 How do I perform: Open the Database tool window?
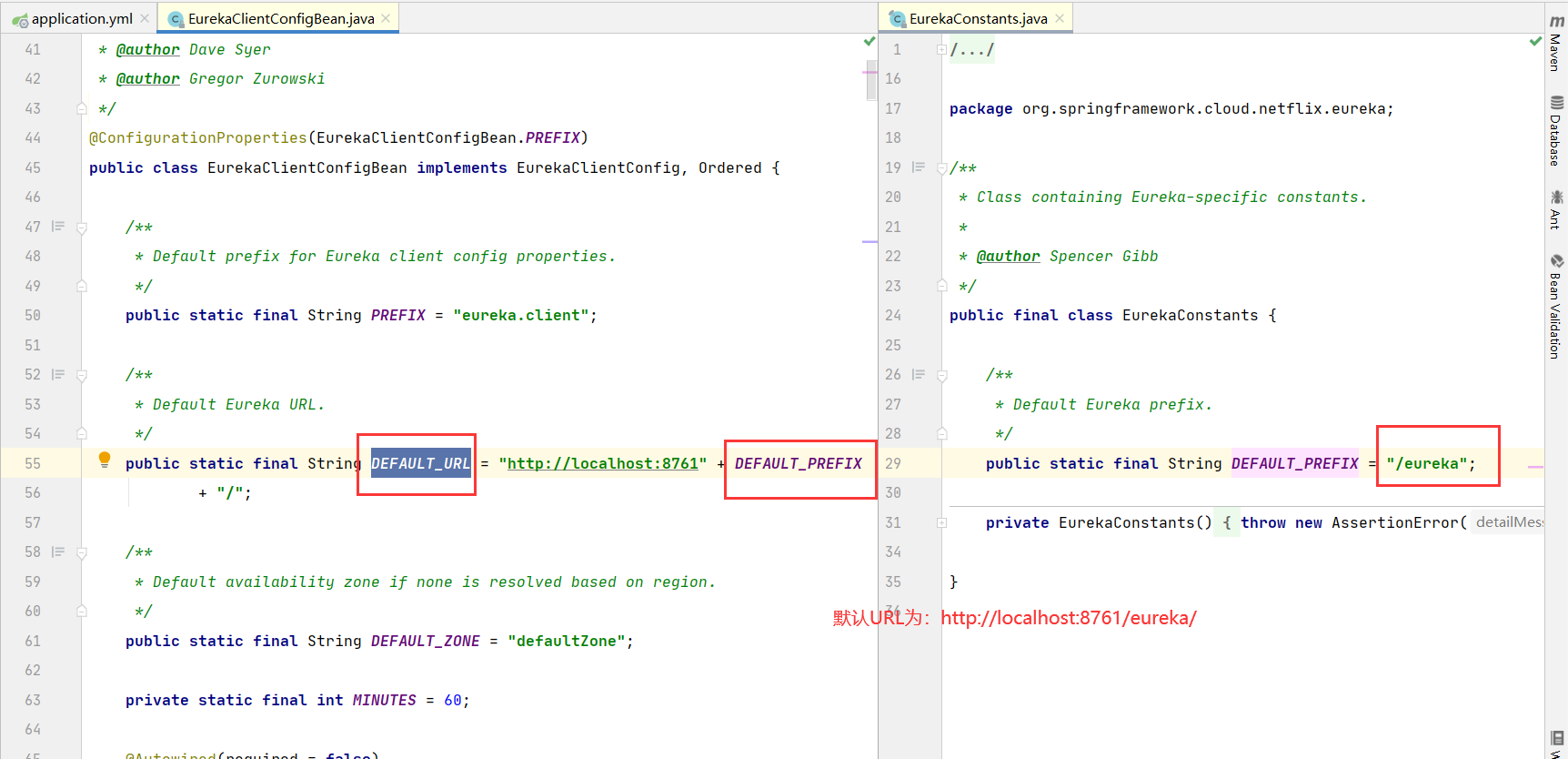[1556, 131]
